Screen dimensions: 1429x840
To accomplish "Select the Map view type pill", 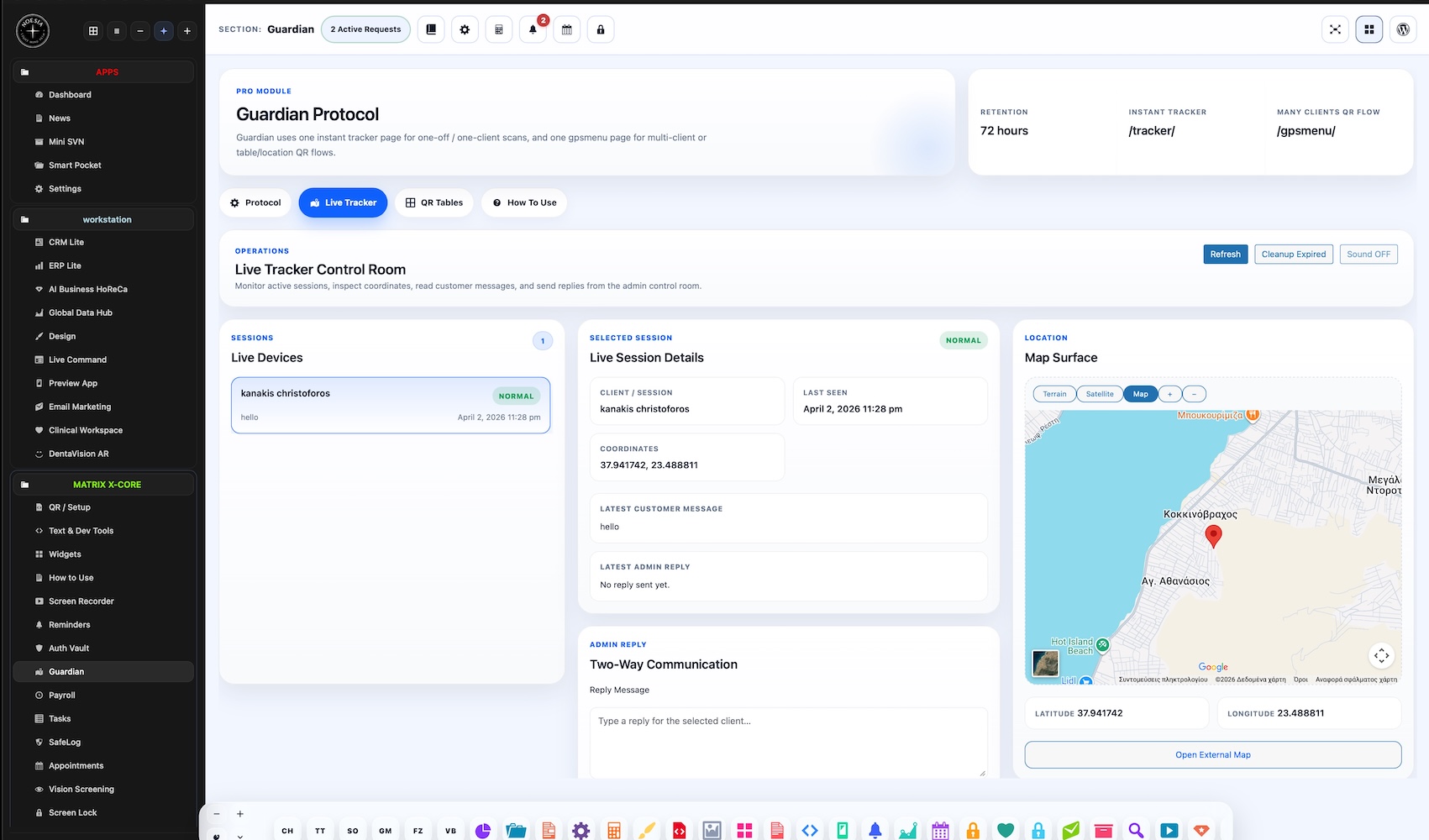I will [x=1141, y=394].
